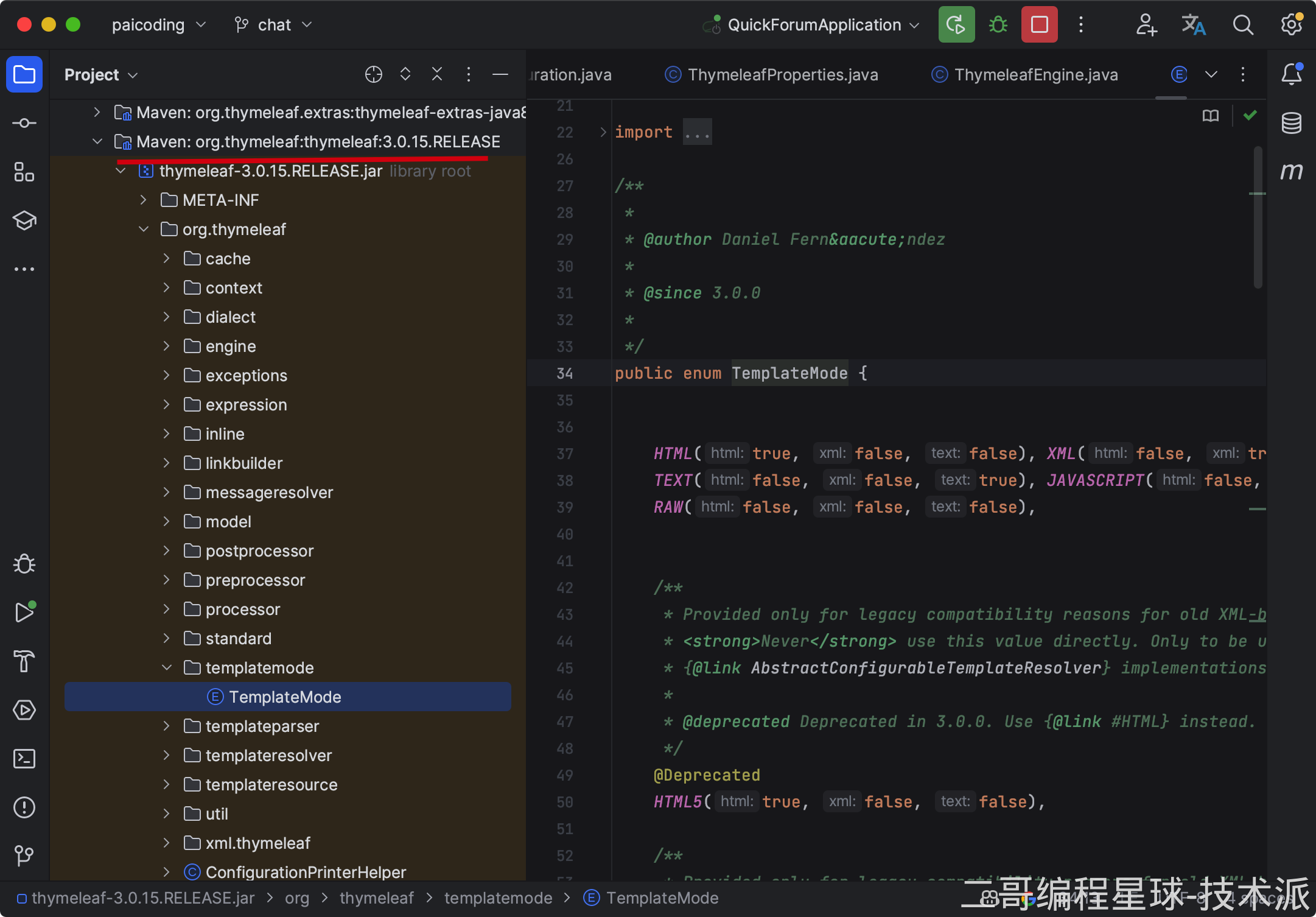
Task: Open the Maven tool window
Action: tap(1291, 171)
